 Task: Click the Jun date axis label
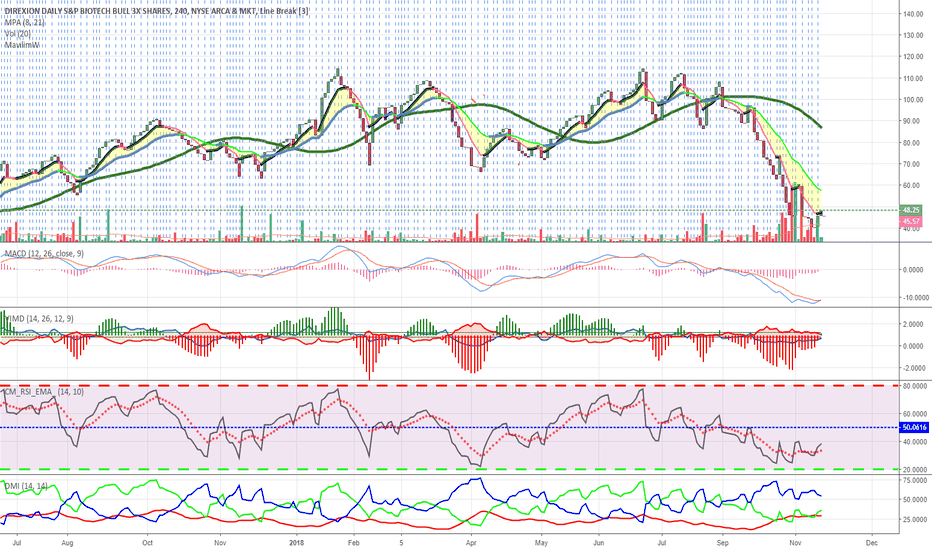point(599,543)
